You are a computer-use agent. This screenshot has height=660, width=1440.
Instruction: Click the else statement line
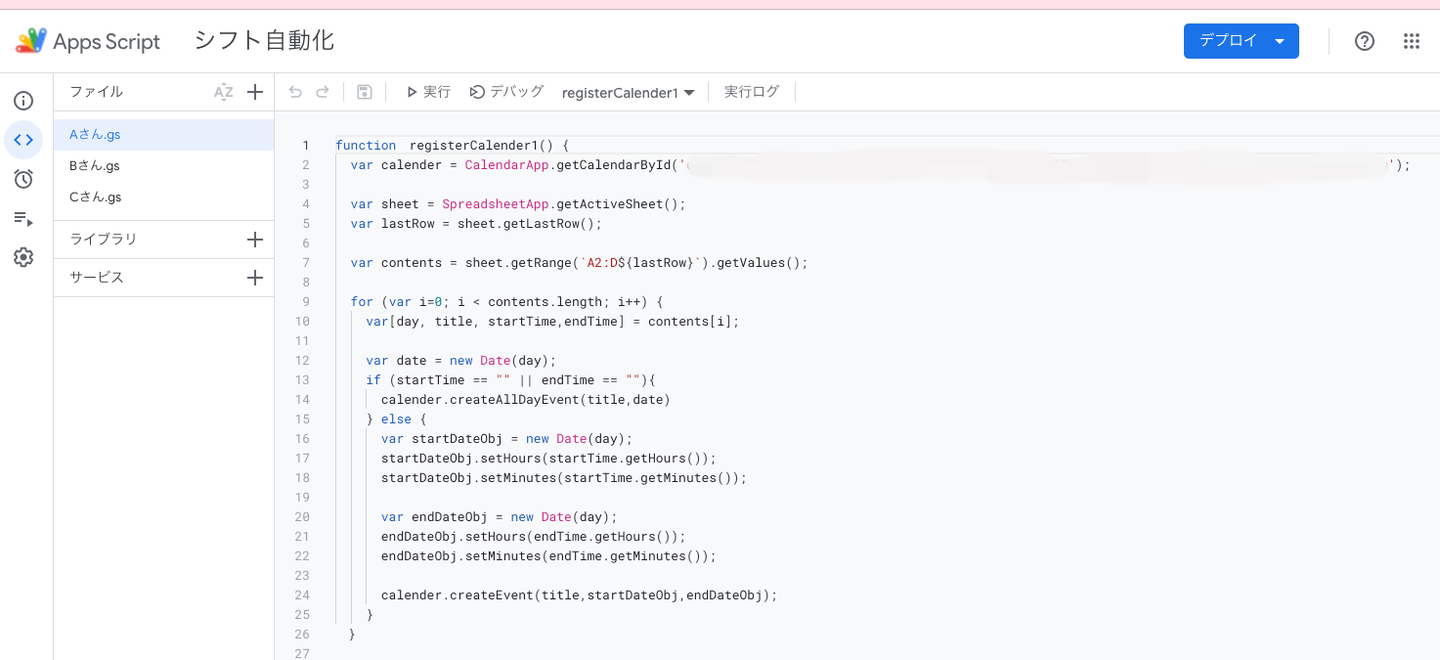(396, 420)
